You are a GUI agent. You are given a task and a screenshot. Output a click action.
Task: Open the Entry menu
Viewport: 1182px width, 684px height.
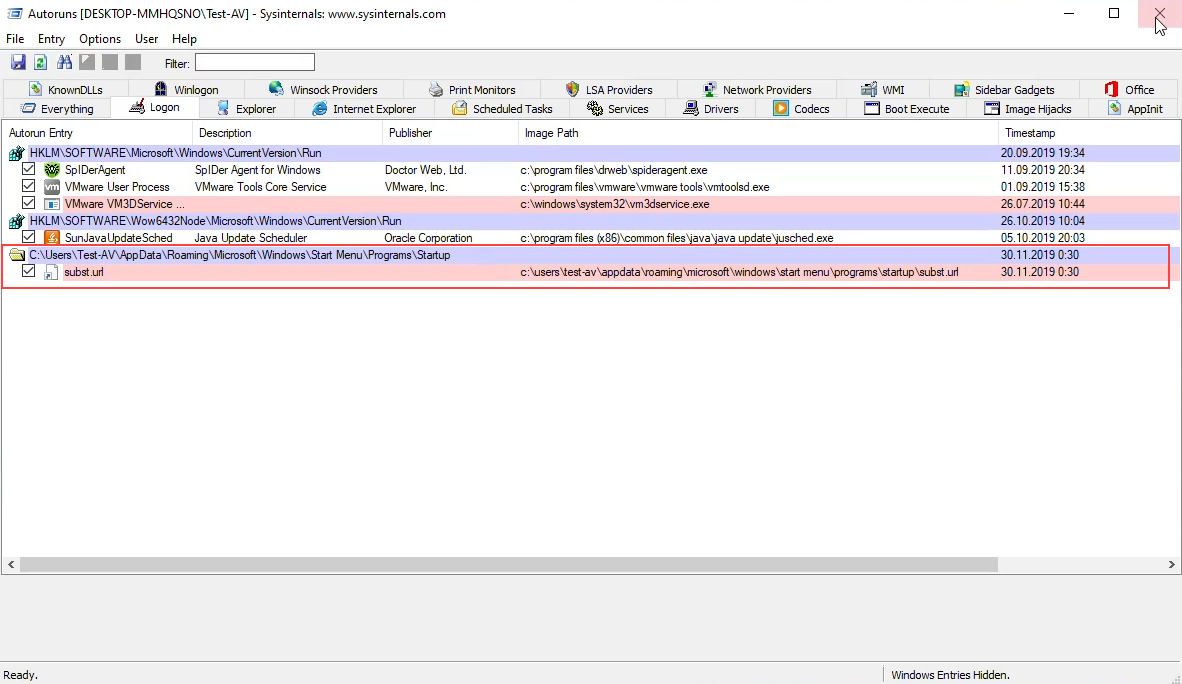click(x=51, y=38)
